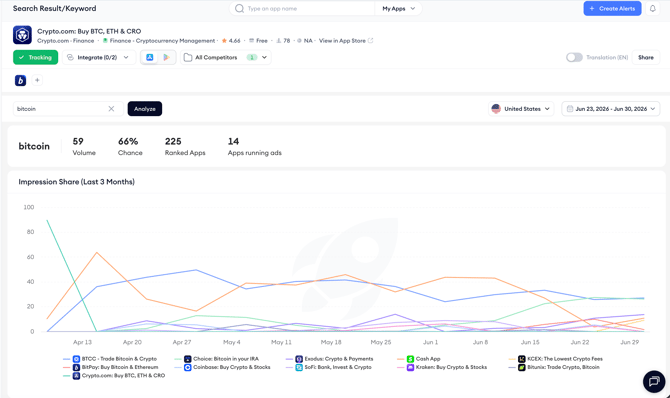Open the chat support bubble icon

pyautogui.click(x=654, y=381)
